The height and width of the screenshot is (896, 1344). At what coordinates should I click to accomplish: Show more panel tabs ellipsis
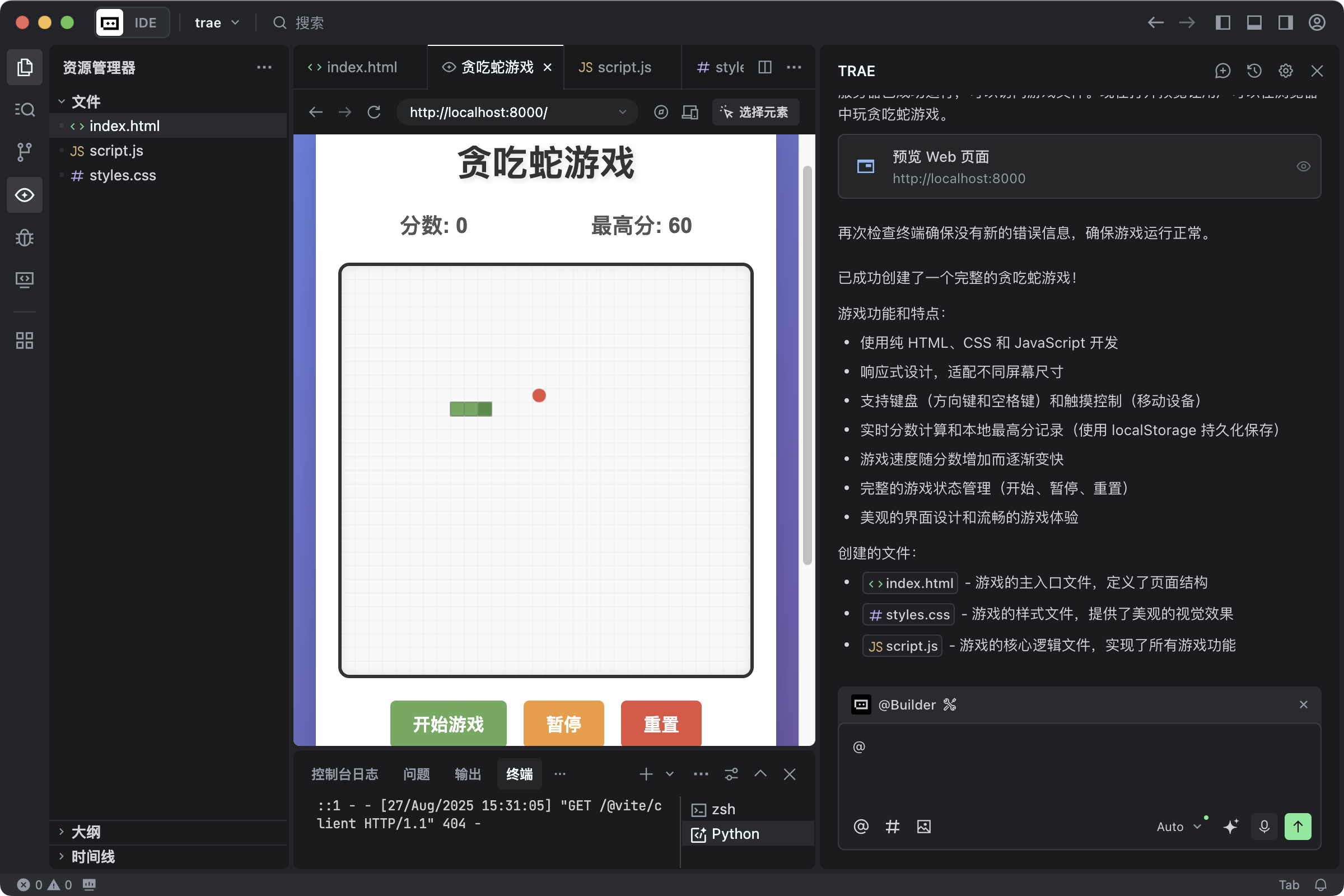559,774
